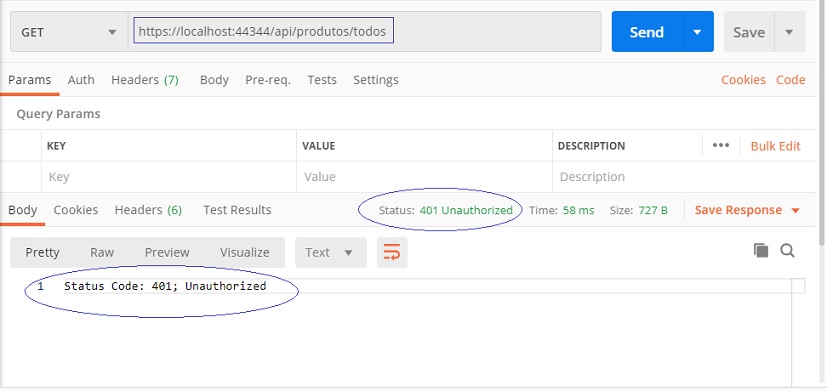
Task: Open the Cookies link
Action: pos(743,80)
